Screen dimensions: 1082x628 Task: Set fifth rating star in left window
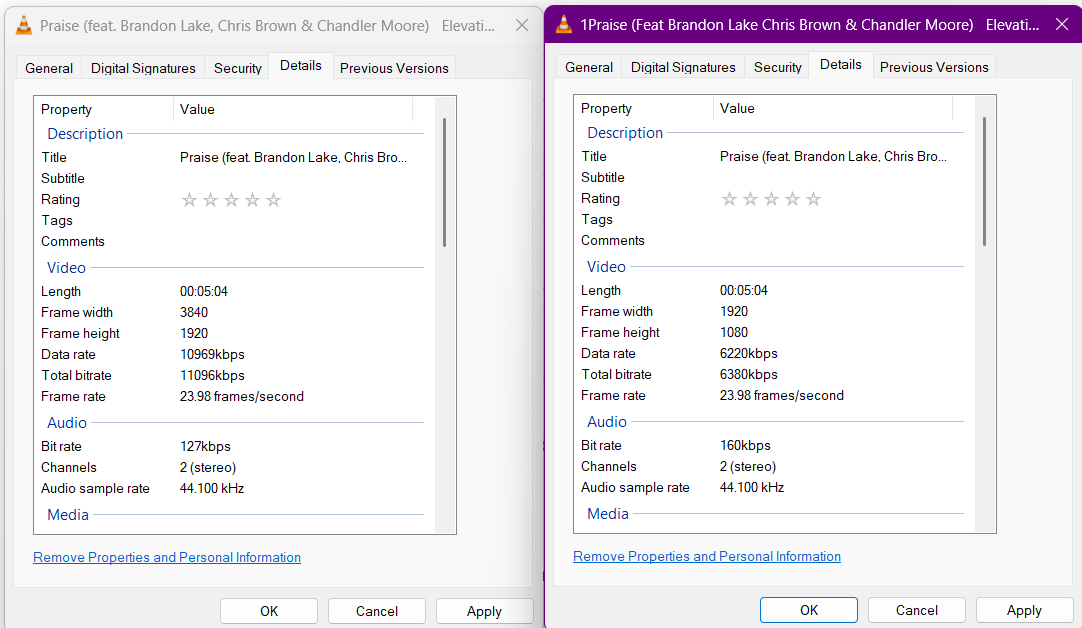point(274,200)
